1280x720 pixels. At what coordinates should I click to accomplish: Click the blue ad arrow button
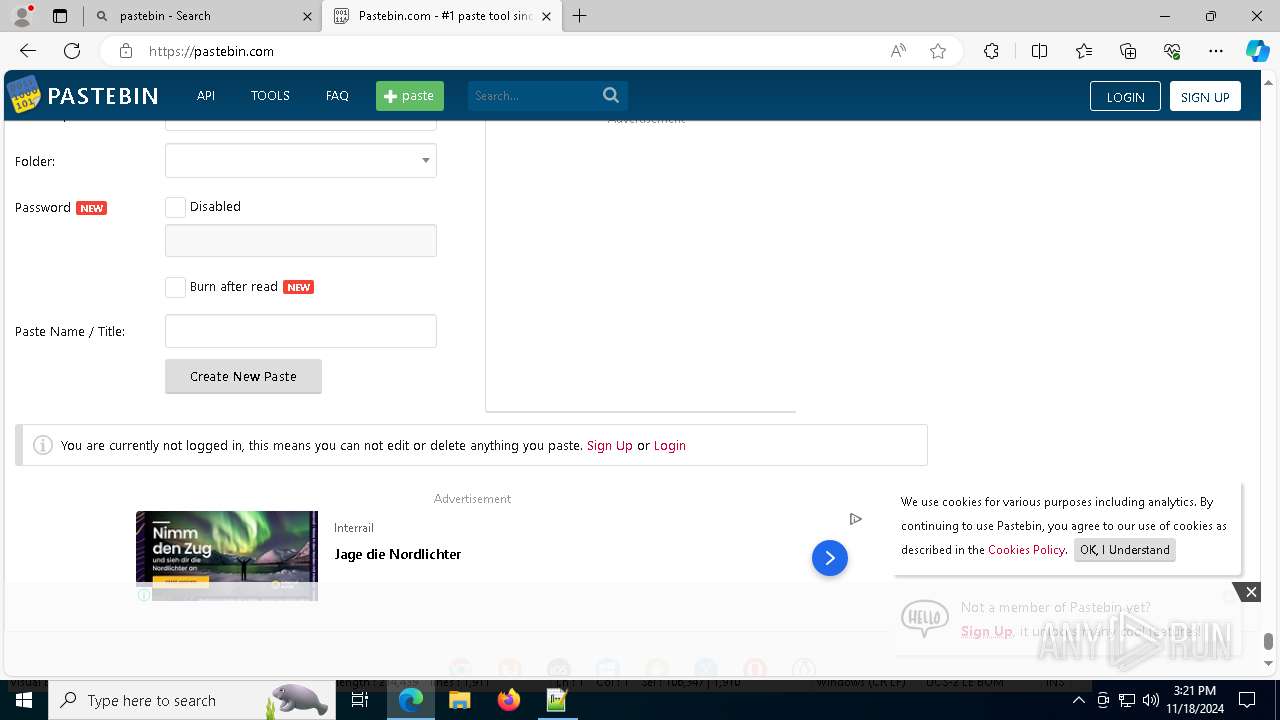830,558
